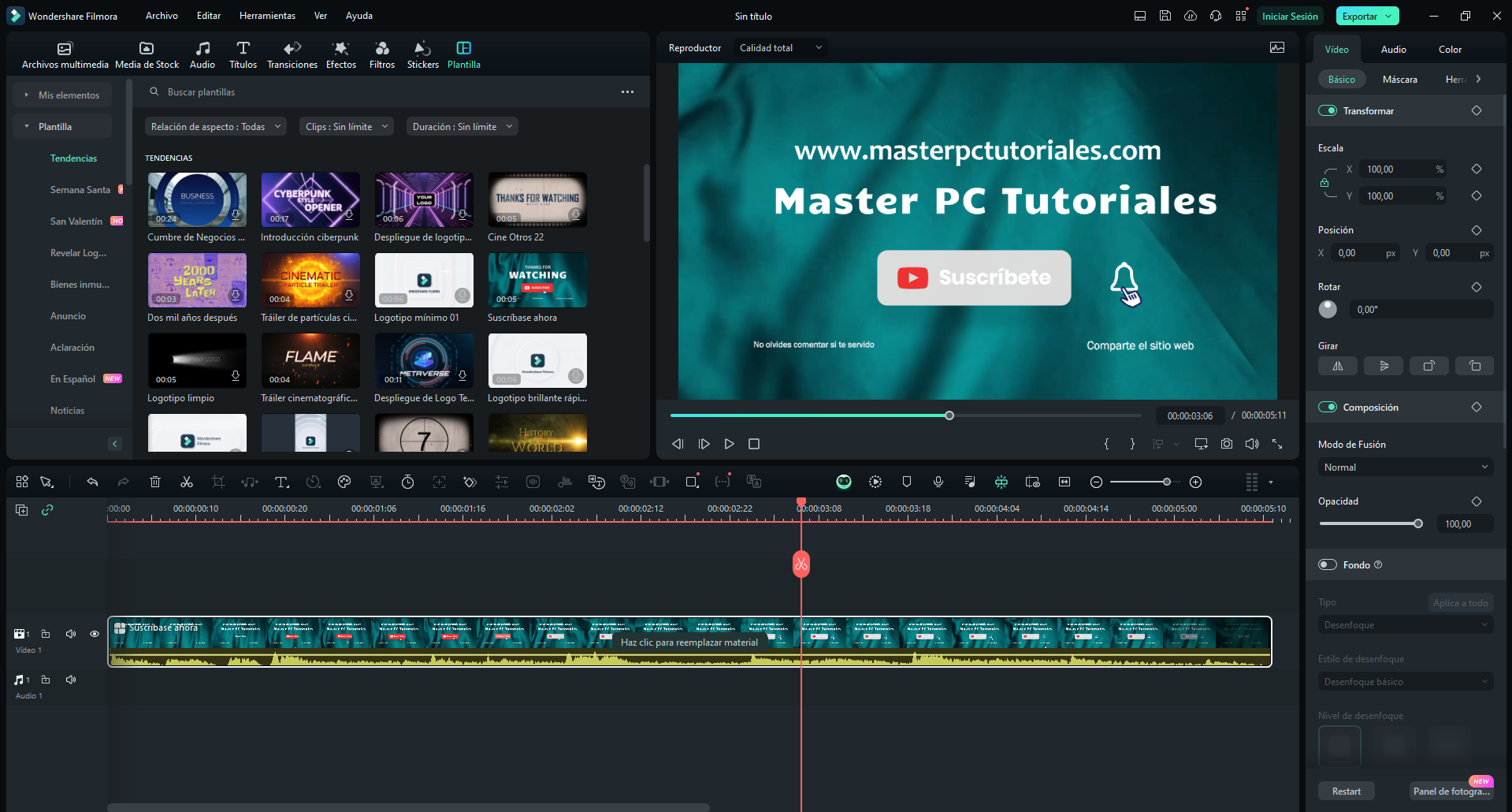1512x812 pixels.
Task: Select the text tool in timeline toolbar
Action: 281,482
